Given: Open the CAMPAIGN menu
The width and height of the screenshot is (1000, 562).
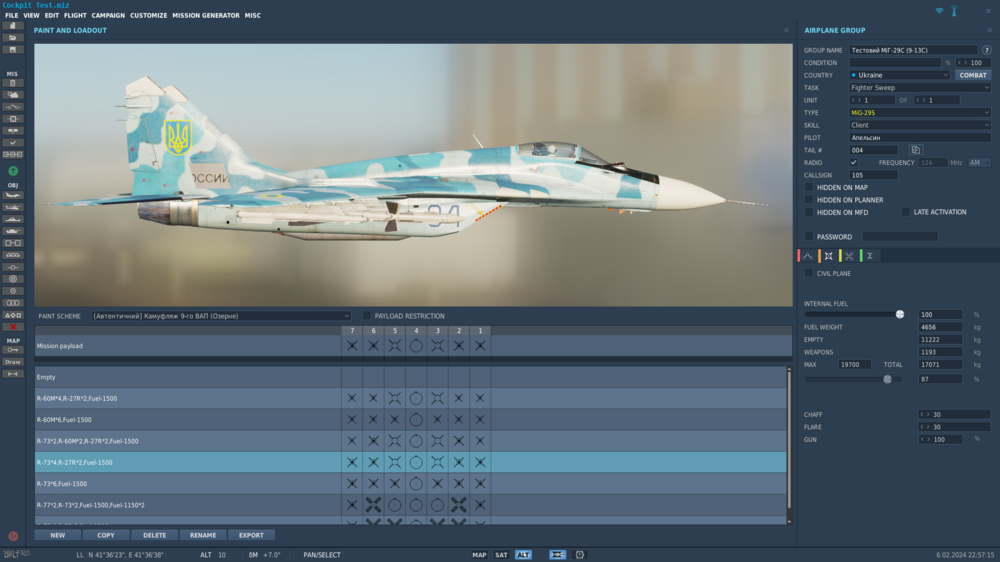Looking at the screenshot, I should [x=108, y=15].
